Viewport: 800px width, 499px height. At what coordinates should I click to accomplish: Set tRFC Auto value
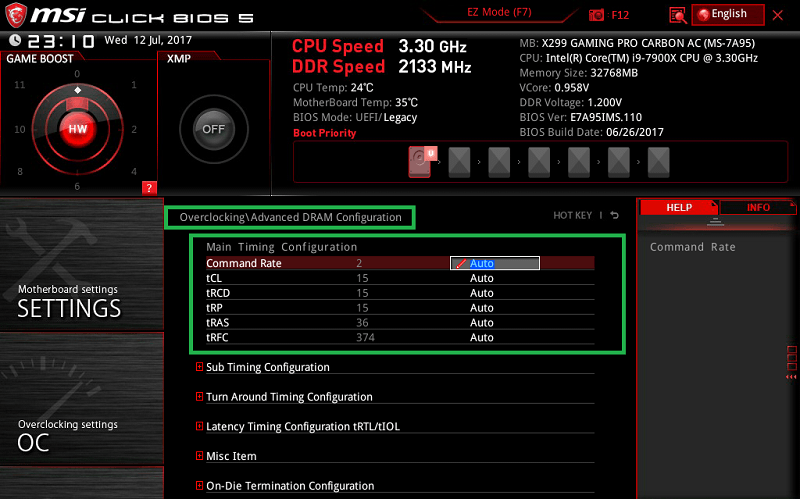click(x=481, y=337)
